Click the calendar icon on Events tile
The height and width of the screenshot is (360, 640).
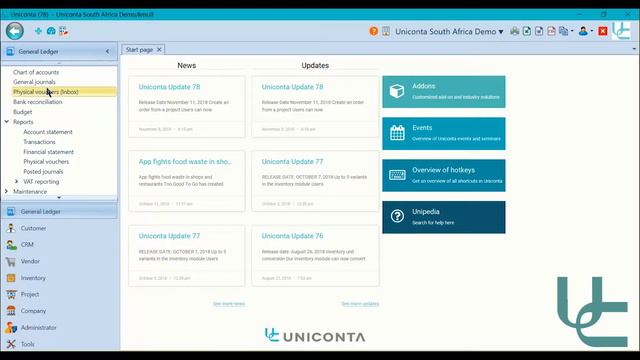(x=397, y=133)
